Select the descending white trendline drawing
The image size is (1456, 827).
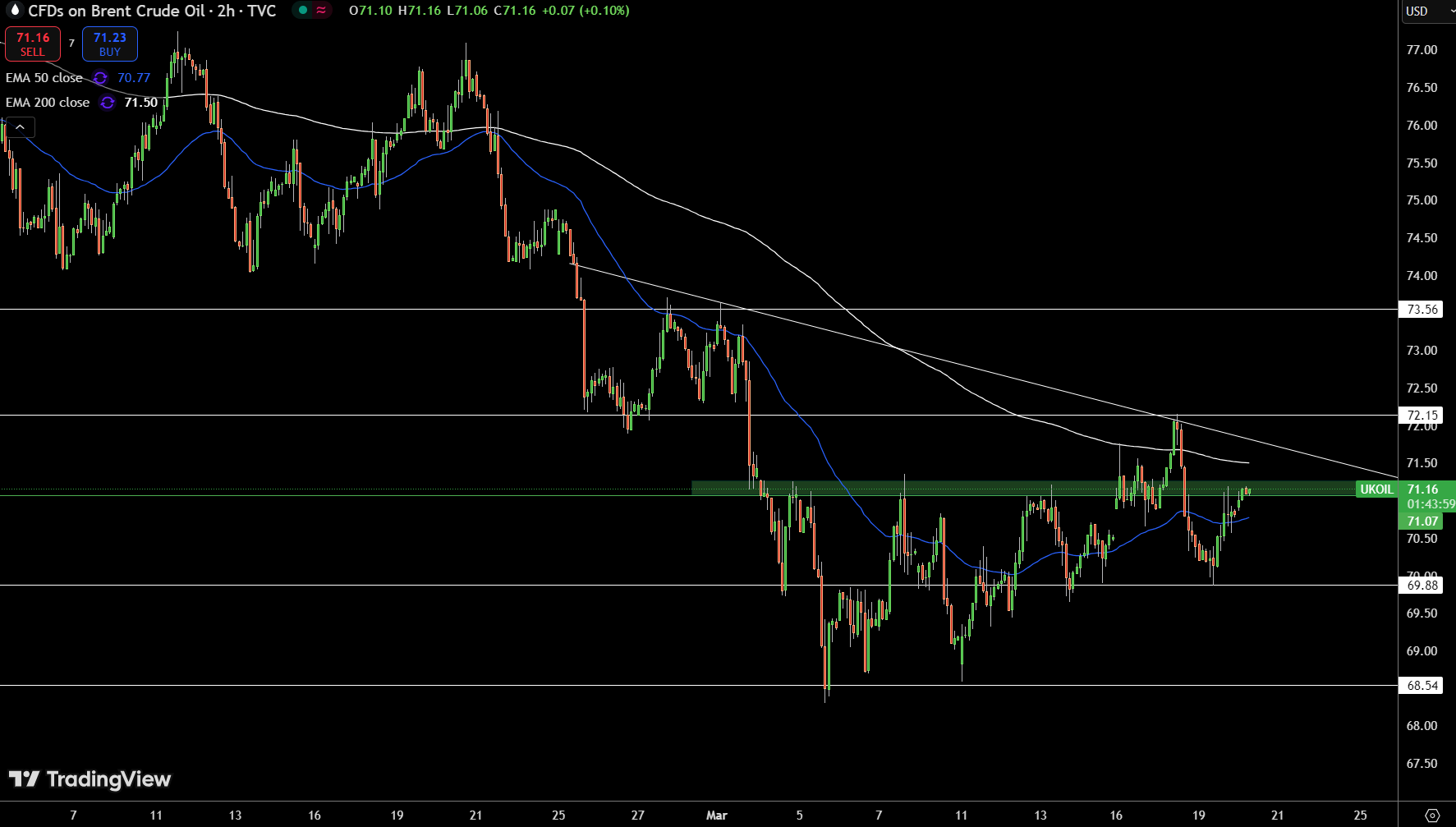pyautogui.click(x=985, y=372)
